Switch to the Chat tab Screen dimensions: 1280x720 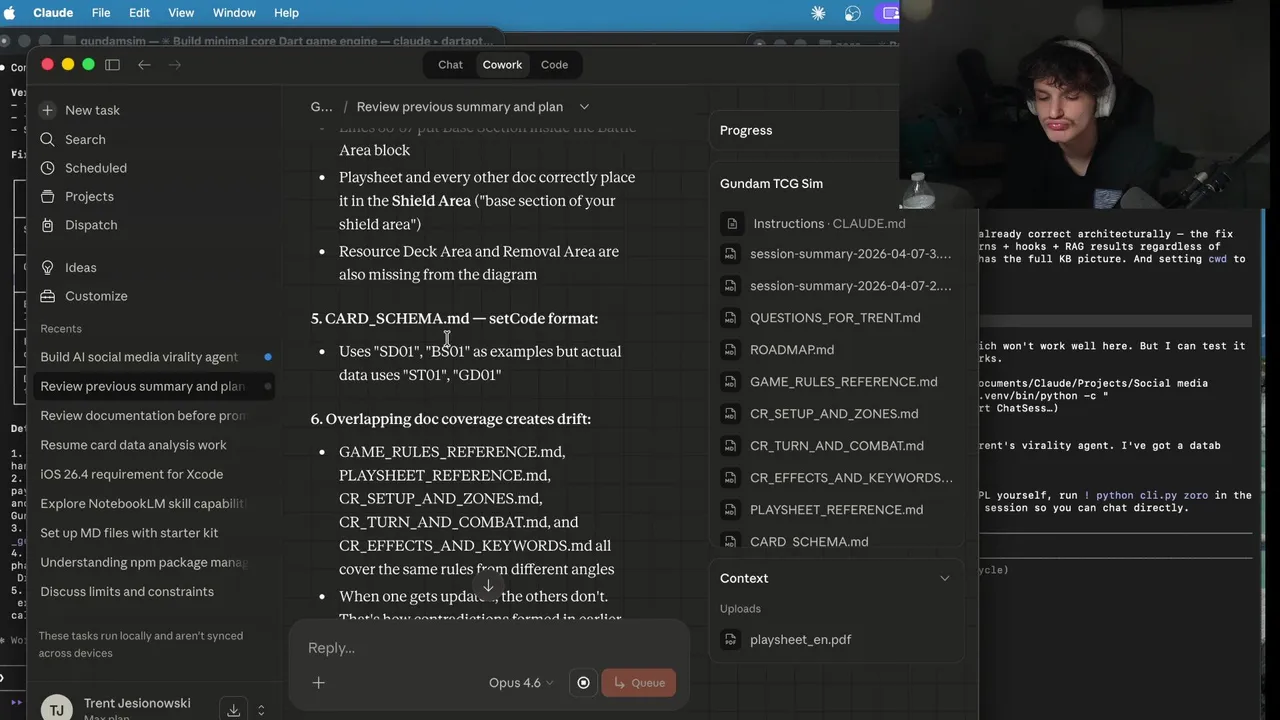tap(450, 65)
